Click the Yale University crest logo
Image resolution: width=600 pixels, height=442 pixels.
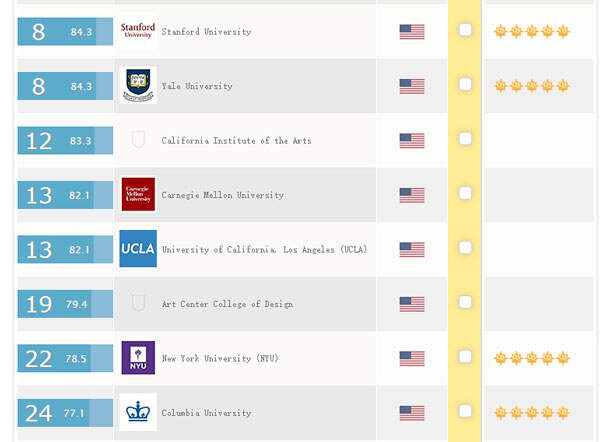(138, 85)
